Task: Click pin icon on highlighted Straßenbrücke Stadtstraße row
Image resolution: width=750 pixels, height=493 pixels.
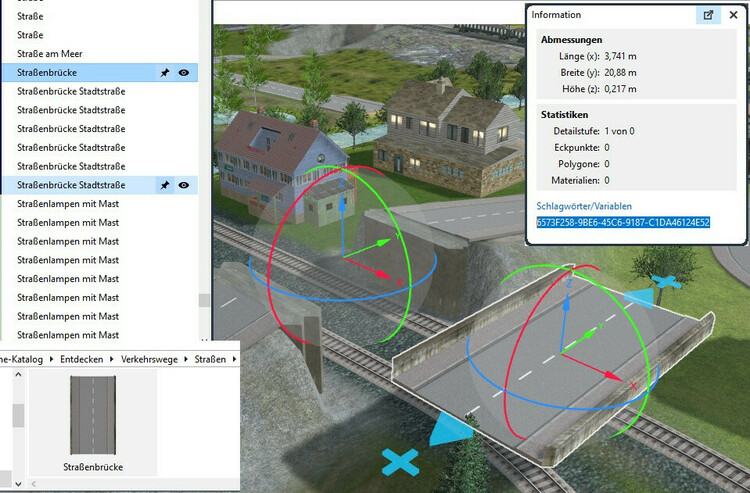Action: [165, 185]
